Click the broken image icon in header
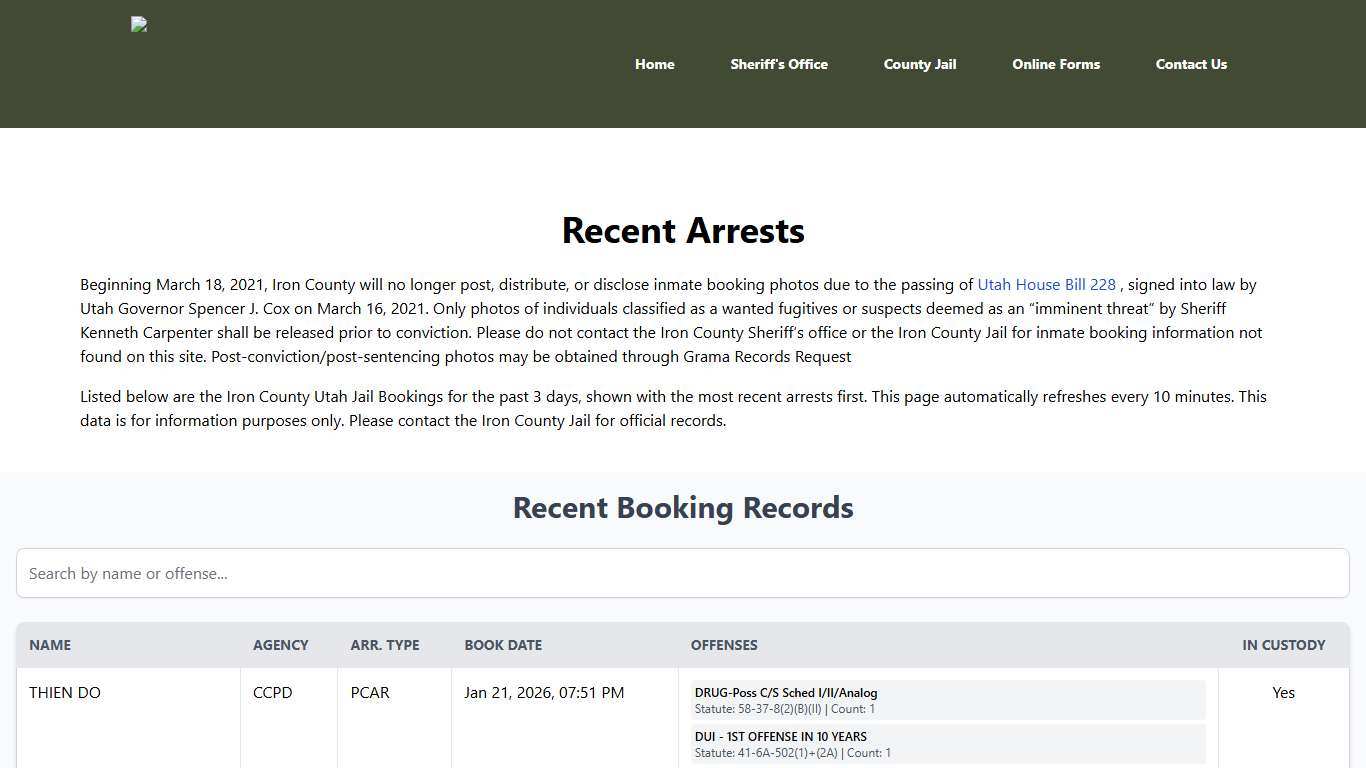The height and width of the screenshot is (768, 1366). [138, 24]
